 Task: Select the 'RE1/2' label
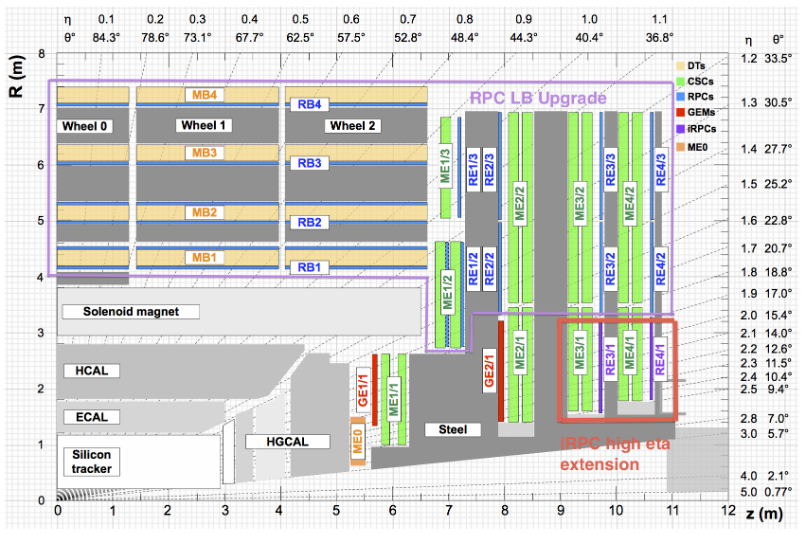coord(473,269)
